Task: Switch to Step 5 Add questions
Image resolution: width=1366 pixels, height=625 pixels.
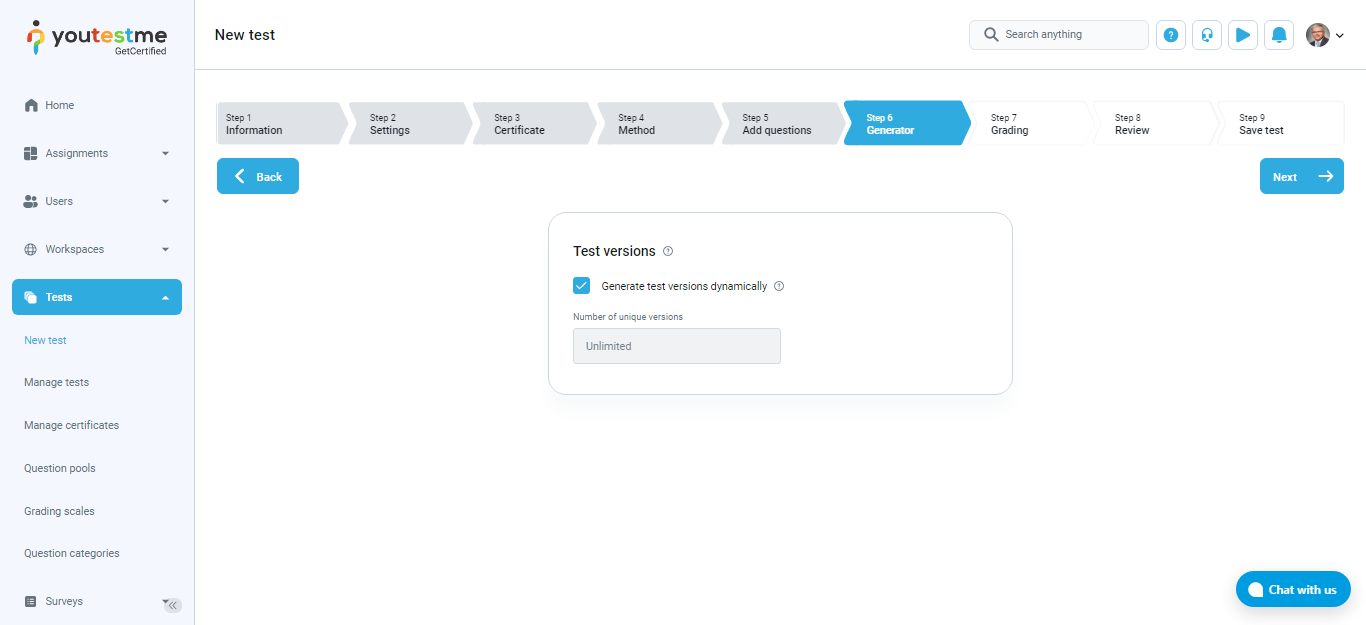Action: coord(778,124)
